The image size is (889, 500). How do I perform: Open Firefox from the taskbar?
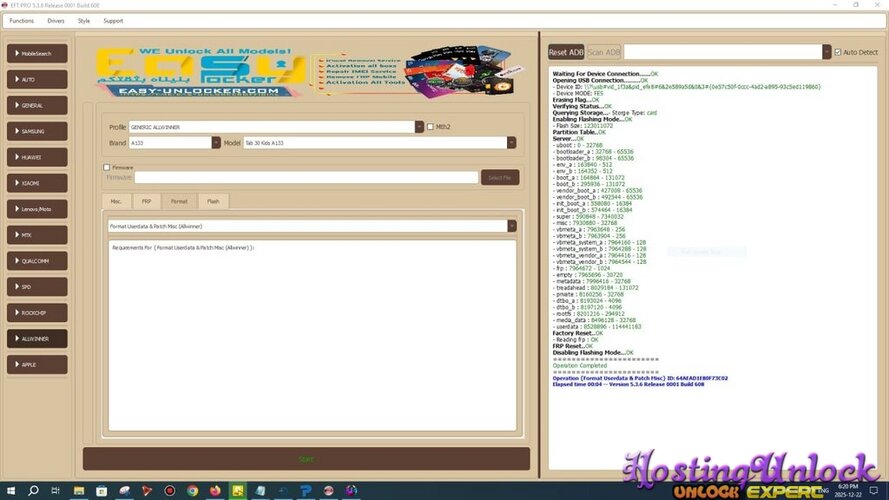pos(215,491)
